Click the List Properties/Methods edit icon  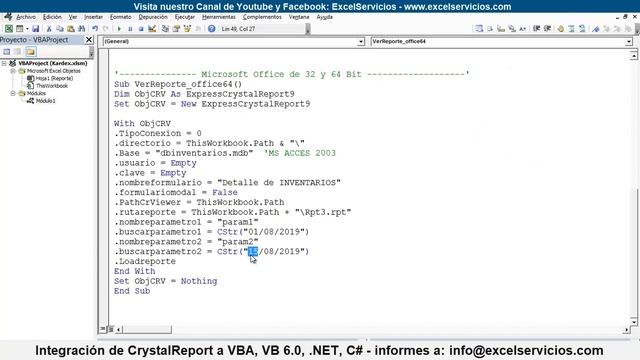pos(479,29)
